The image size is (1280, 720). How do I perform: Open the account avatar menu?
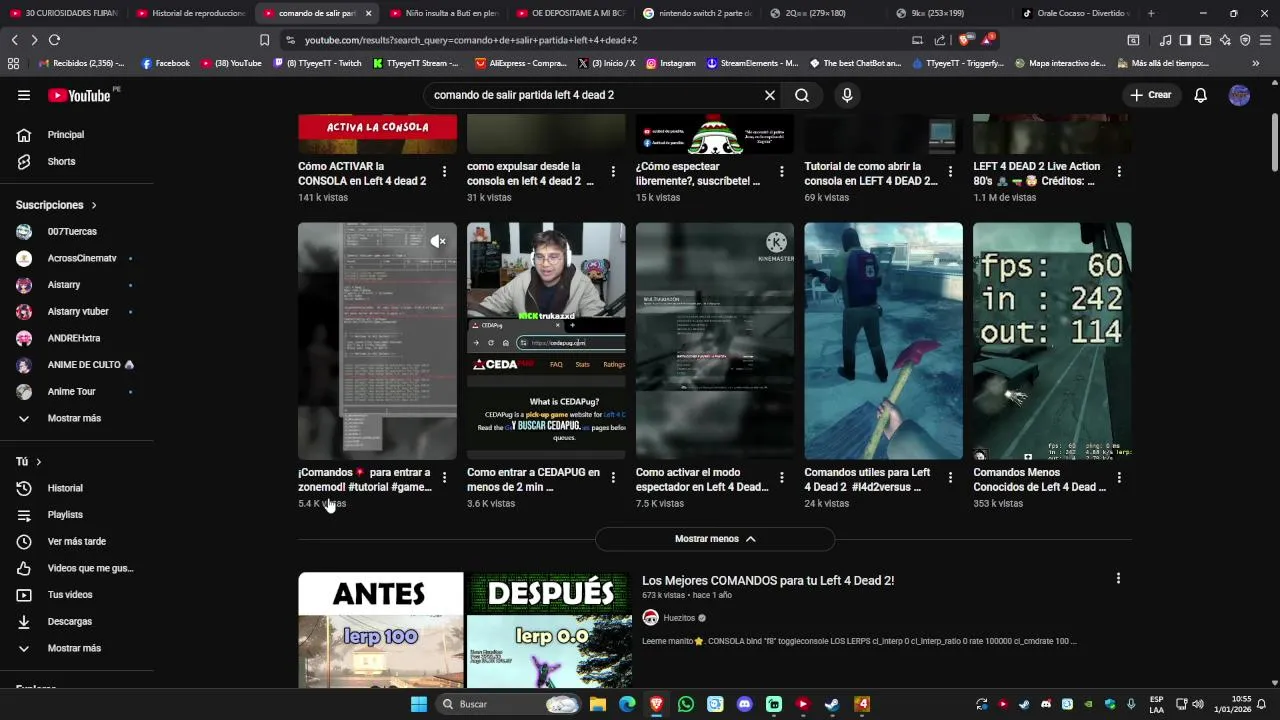[x=1239, y=95]
